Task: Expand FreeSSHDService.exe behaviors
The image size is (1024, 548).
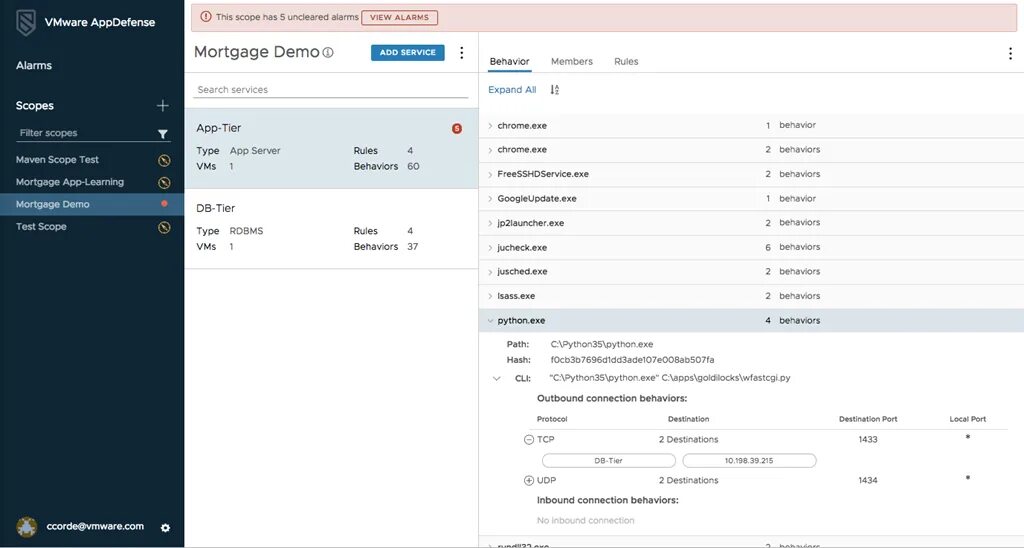Action: [490, 174]
